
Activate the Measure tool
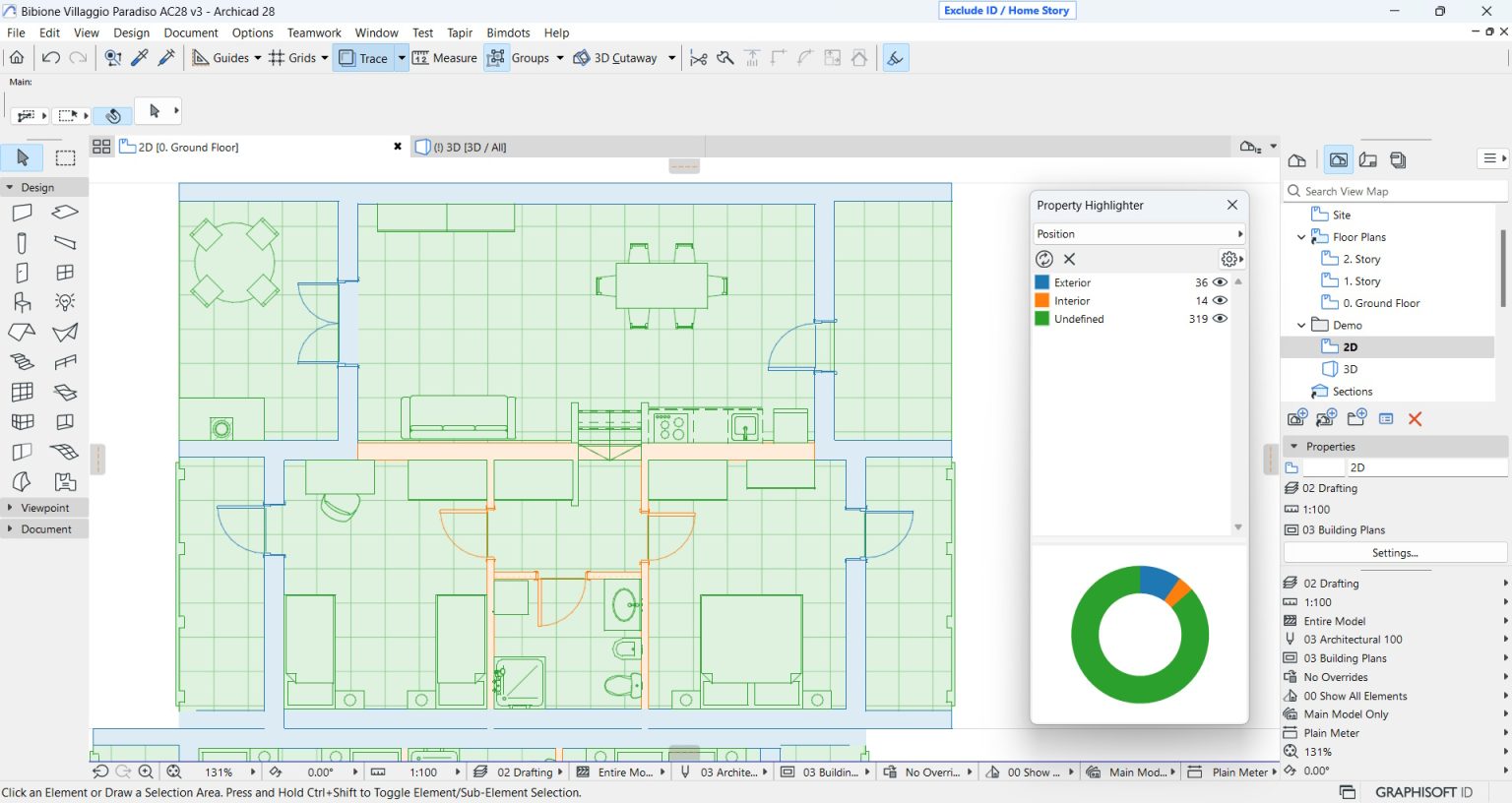pyautogui.click(x=445, y=58)
